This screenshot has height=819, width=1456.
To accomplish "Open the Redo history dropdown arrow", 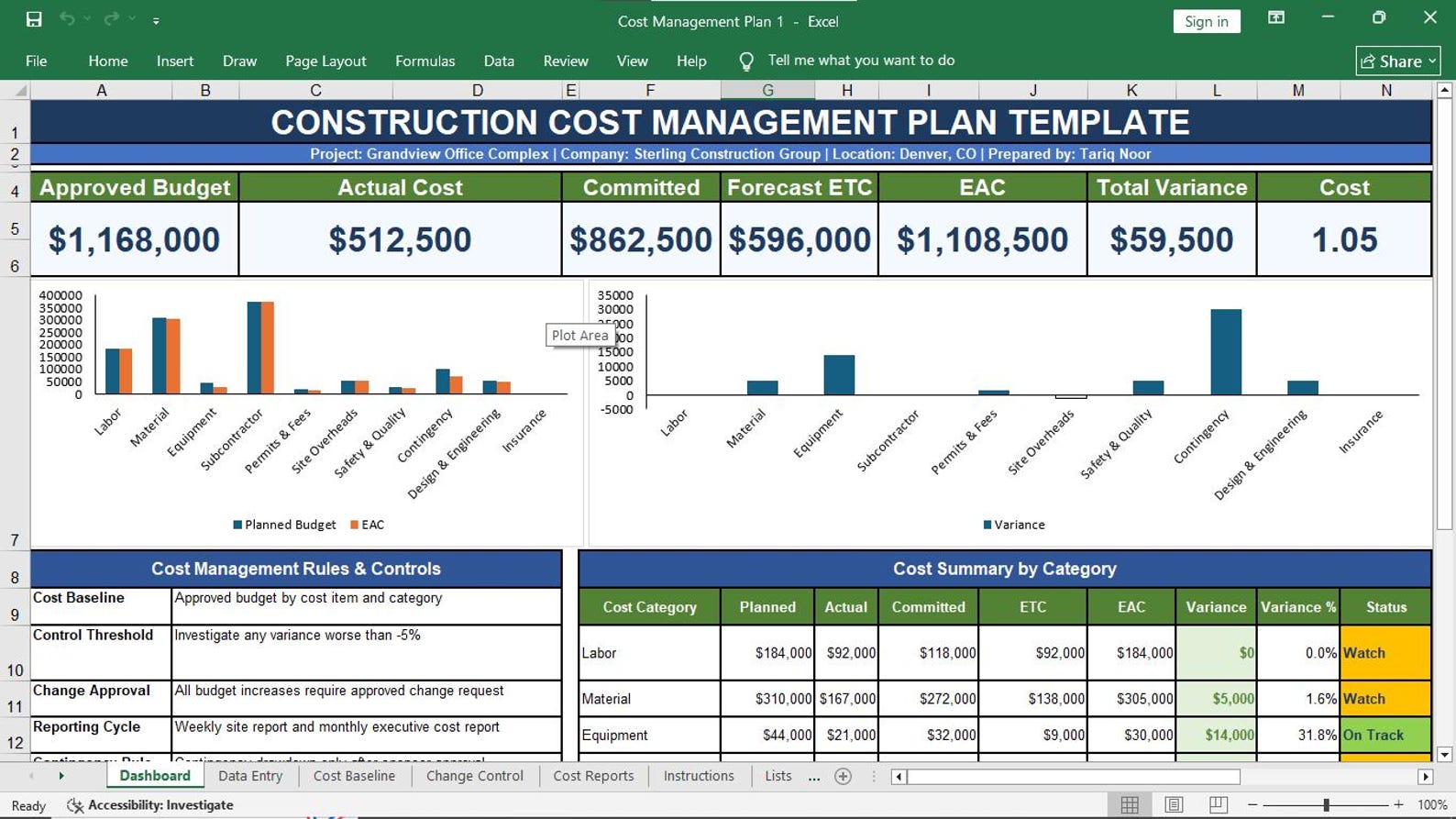I will click(x=132, y=19).
